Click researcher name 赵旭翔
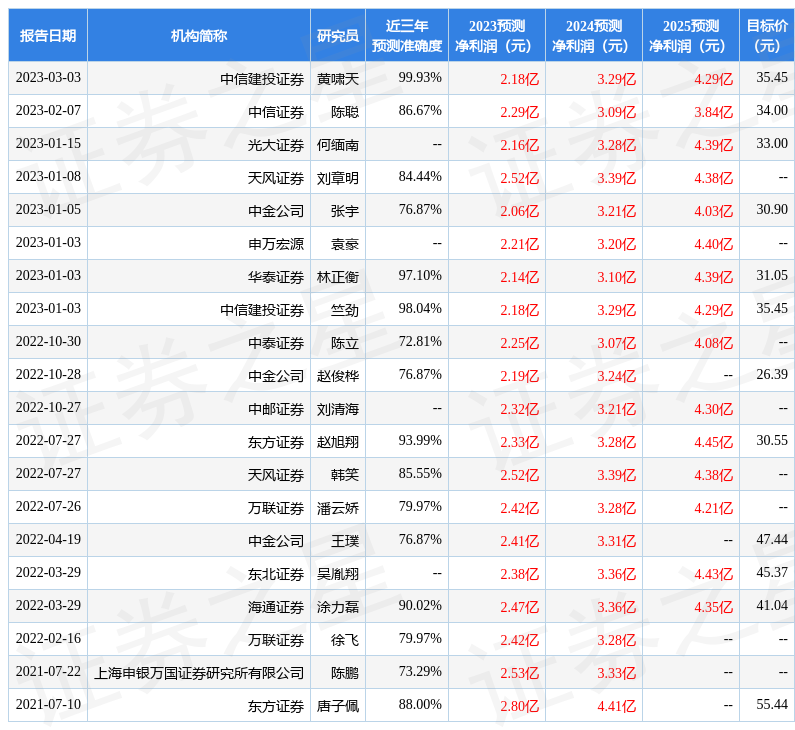This screenshot has height=730, width=795. (338, 442)
